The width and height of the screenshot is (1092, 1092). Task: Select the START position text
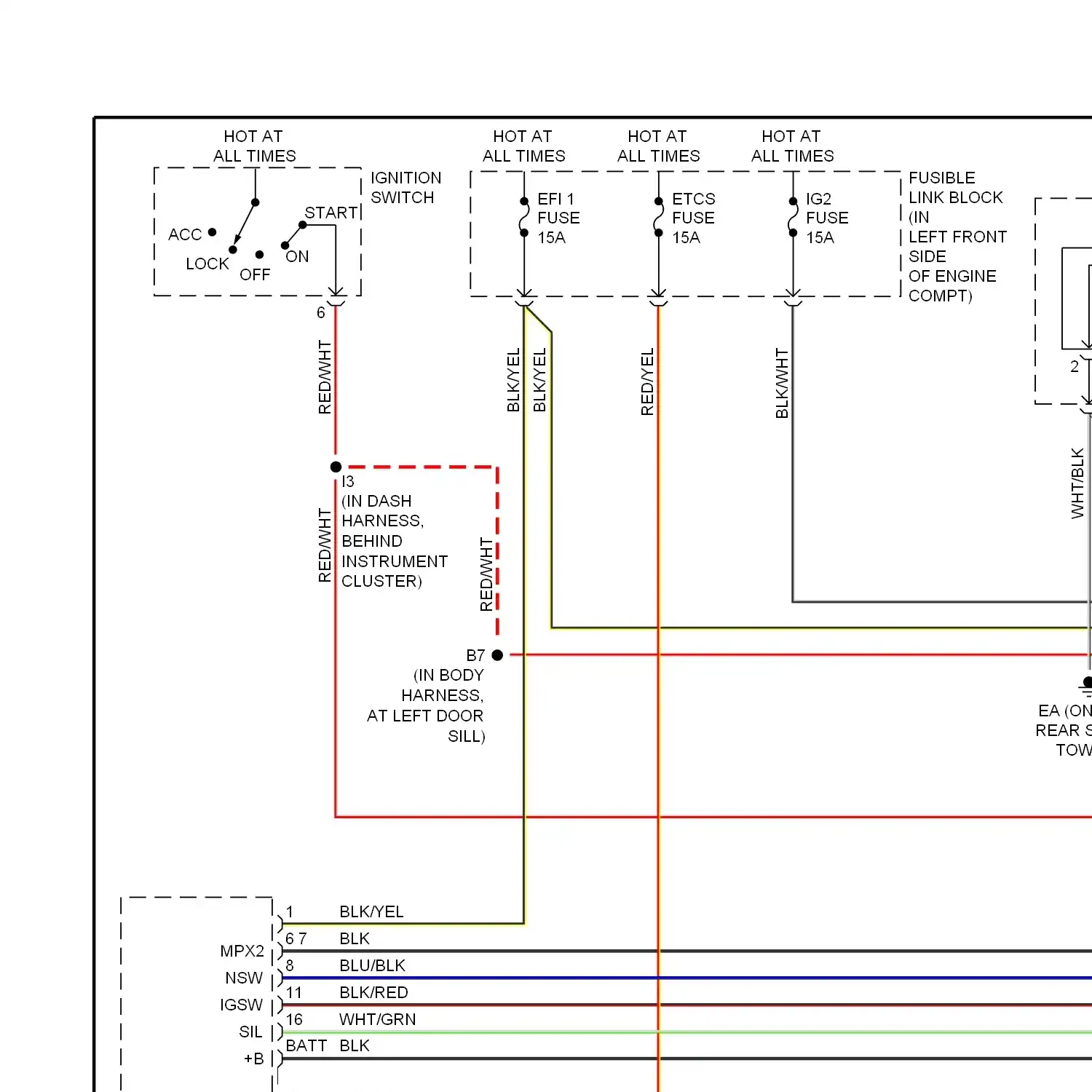pyautogui.click(x=331, y=213)
